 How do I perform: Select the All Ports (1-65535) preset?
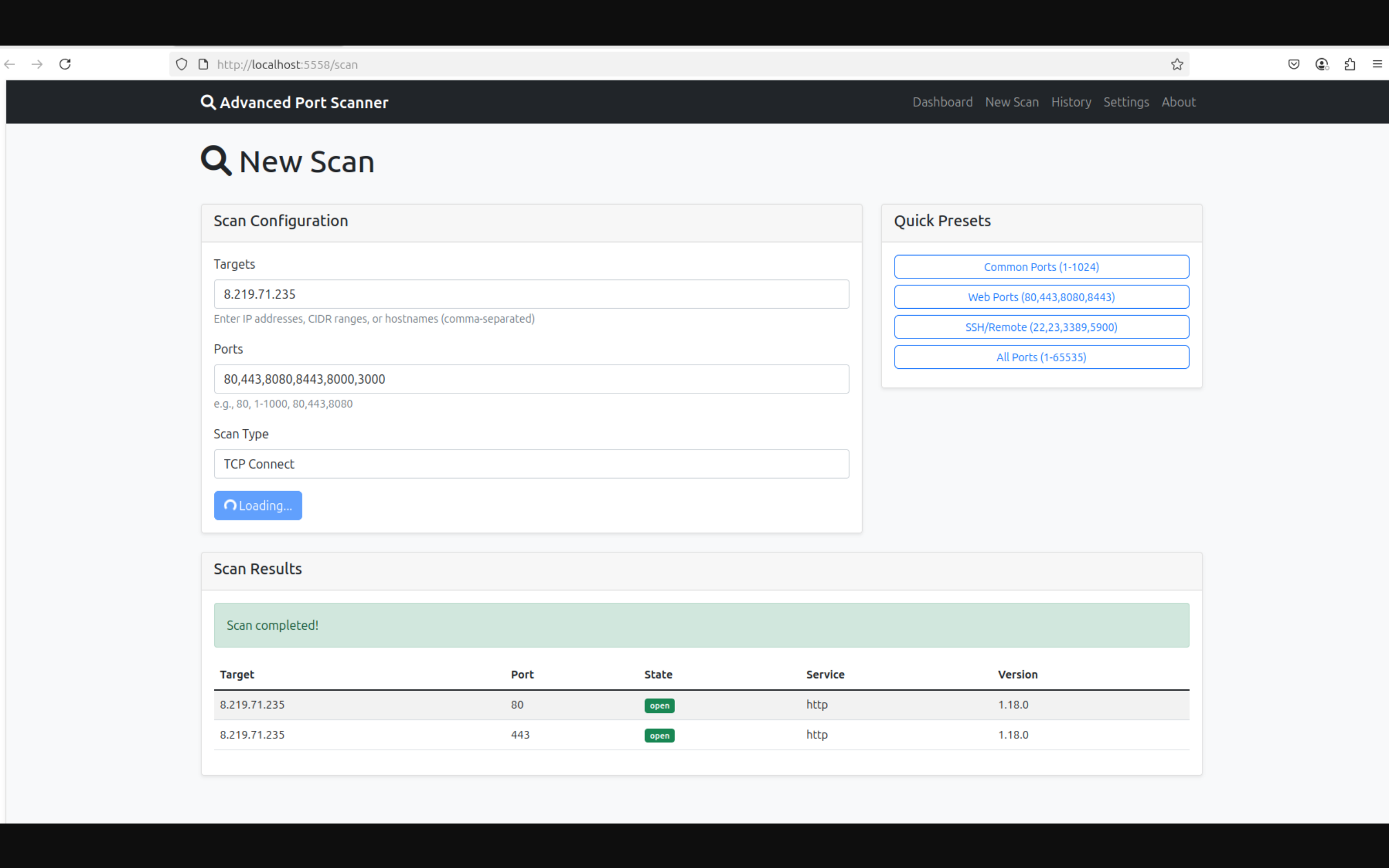pos(1041,357)
